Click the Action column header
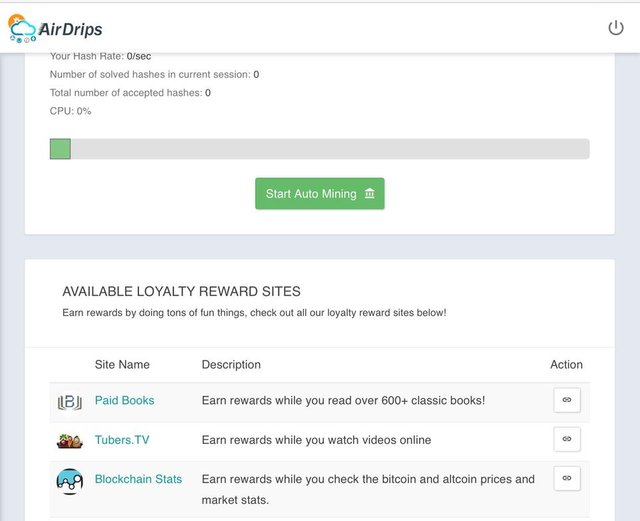This screenshot has width=640, height=521. [x=566, y=364]
